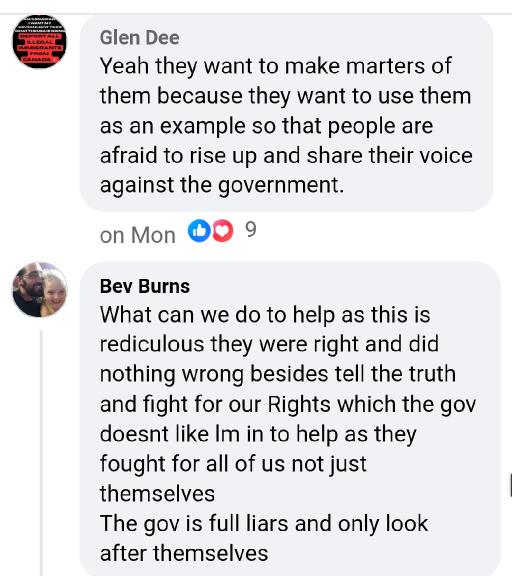Open Glen Dee's round profile picture

coord(40,42)
